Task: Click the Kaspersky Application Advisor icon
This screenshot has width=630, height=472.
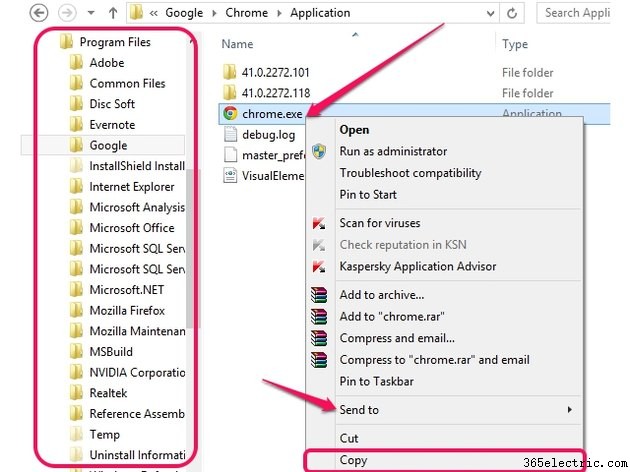Action: 319,267
